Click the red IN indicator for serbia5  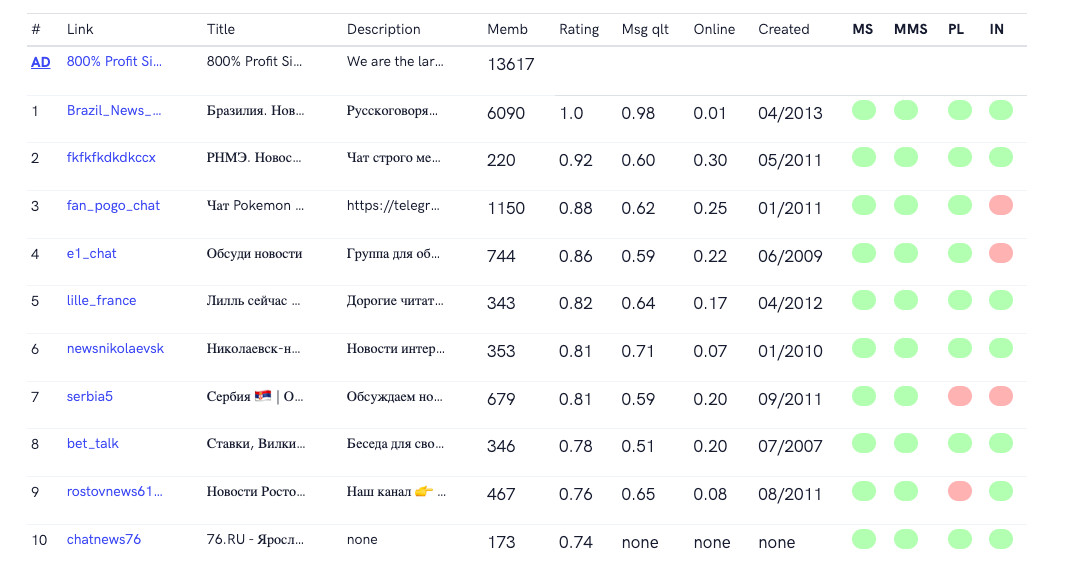click(1000, 396)
